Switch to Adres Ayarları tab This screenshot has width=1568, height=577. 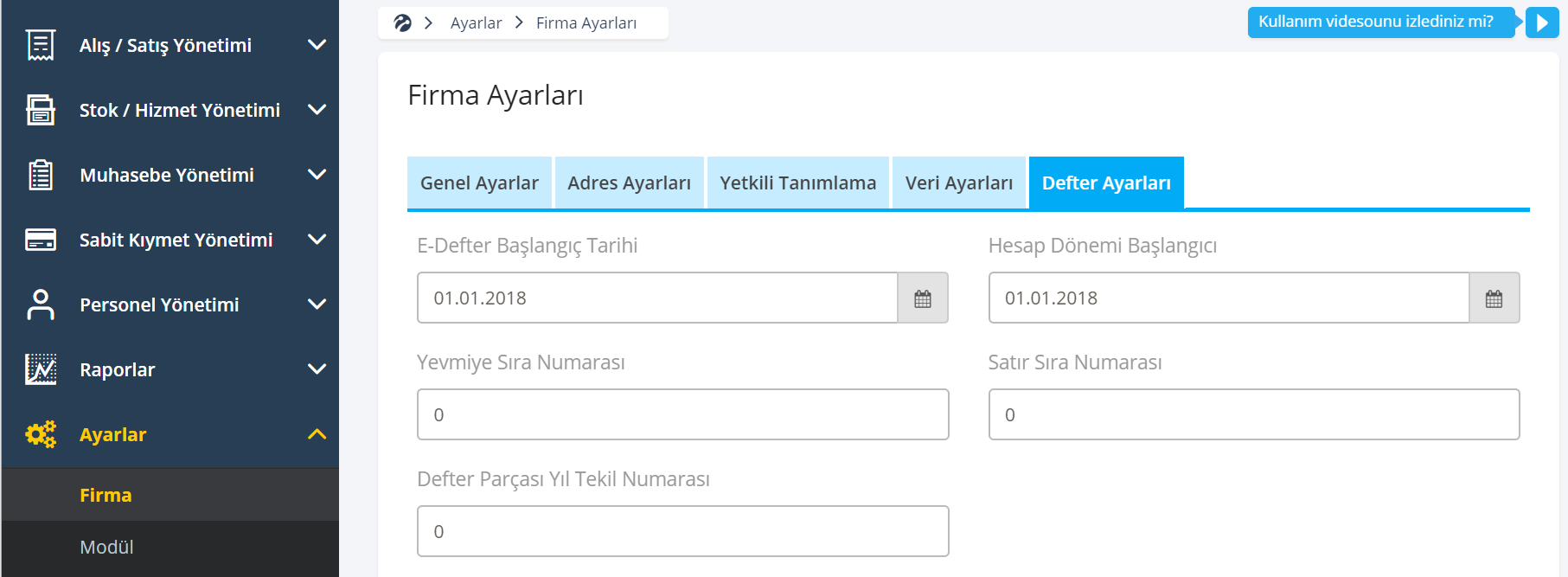coord(630,183)
